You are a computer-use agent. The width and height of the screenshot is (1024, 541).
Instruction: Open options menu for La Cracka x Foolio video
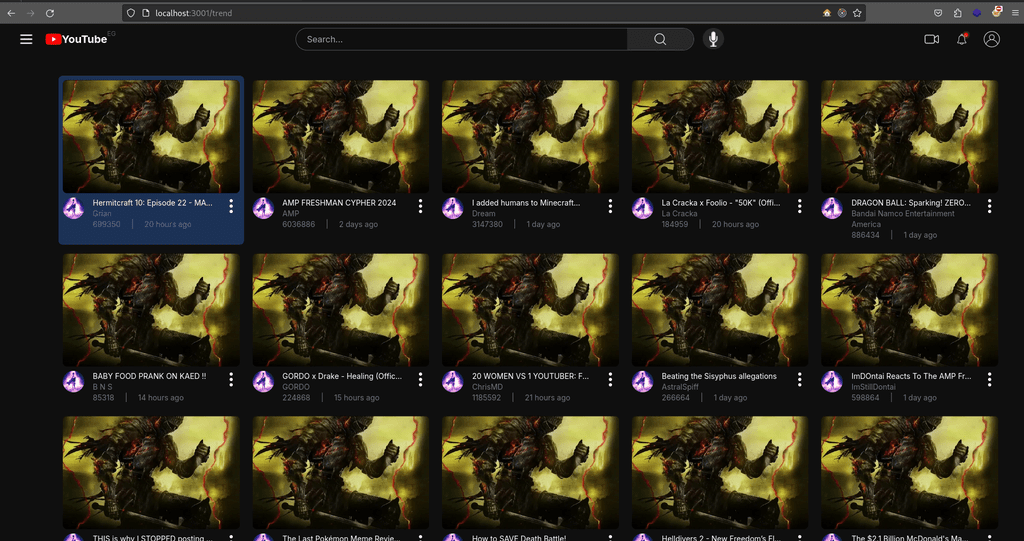(799, 206)
